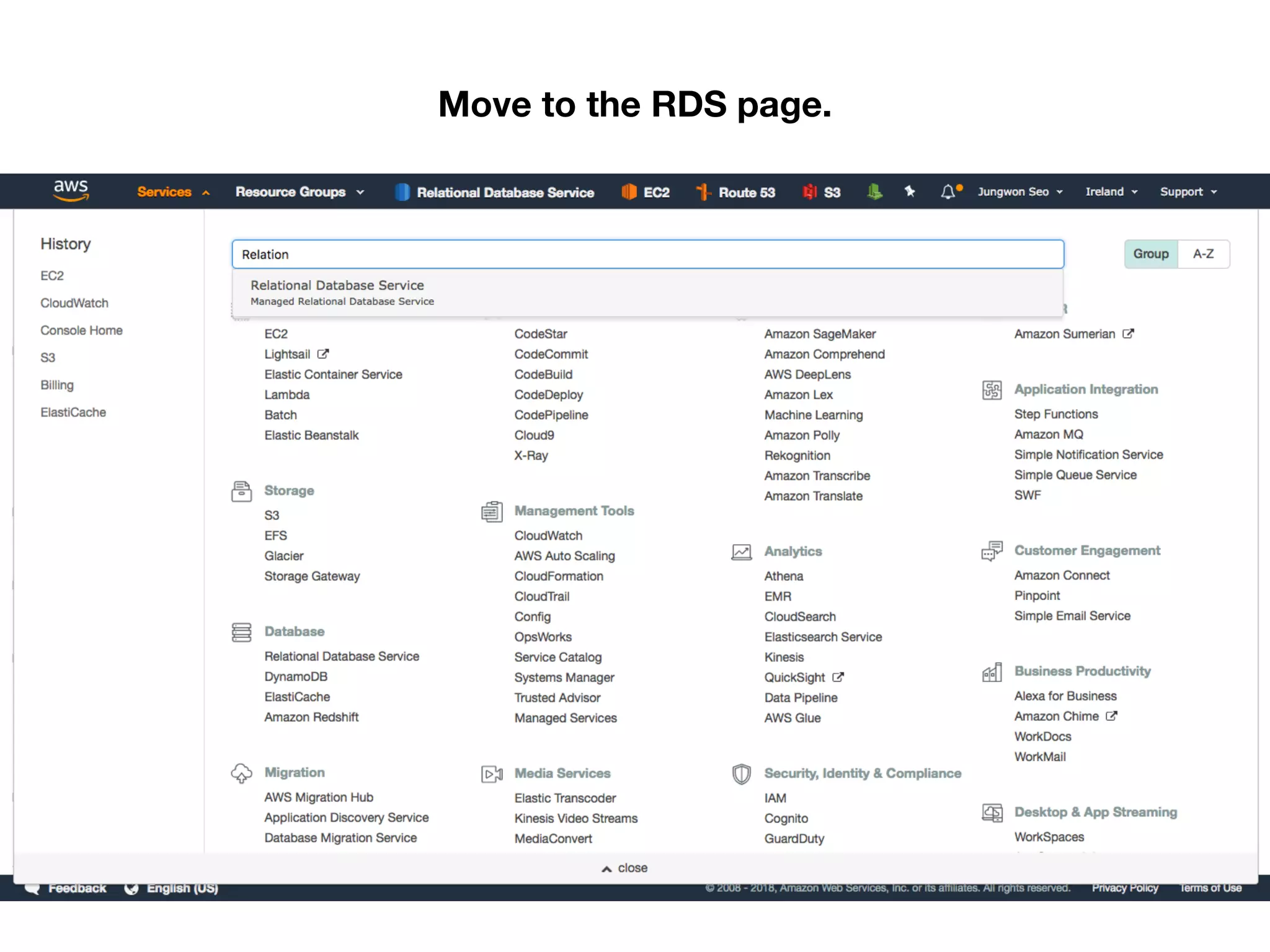Click the Migration cloud icon
Image resolution: width=1270 pixels, height=952 pixels.
[x=241, y=773]
